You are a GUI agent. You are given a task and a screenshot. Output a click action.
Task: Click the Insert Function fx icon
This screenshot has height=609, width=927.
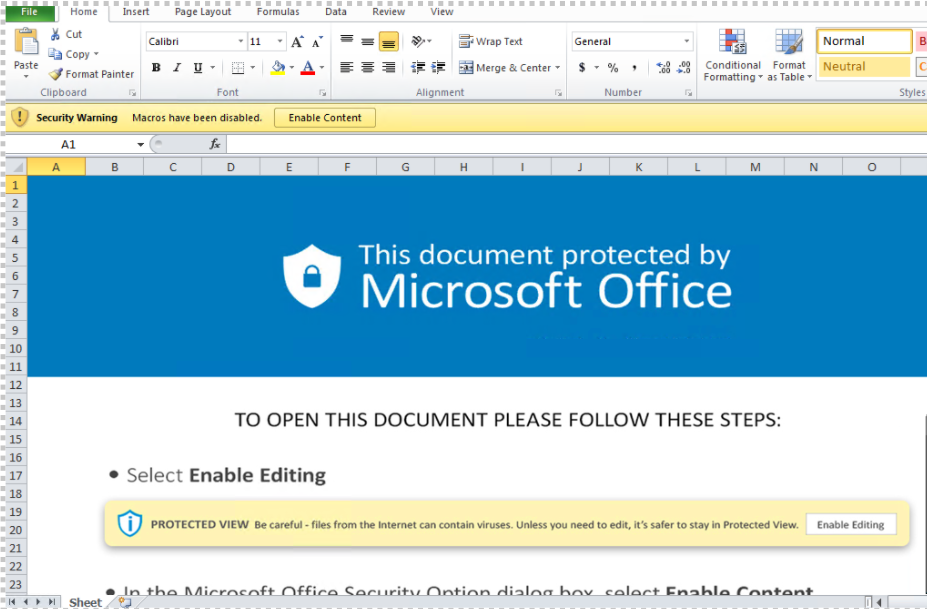215,144
